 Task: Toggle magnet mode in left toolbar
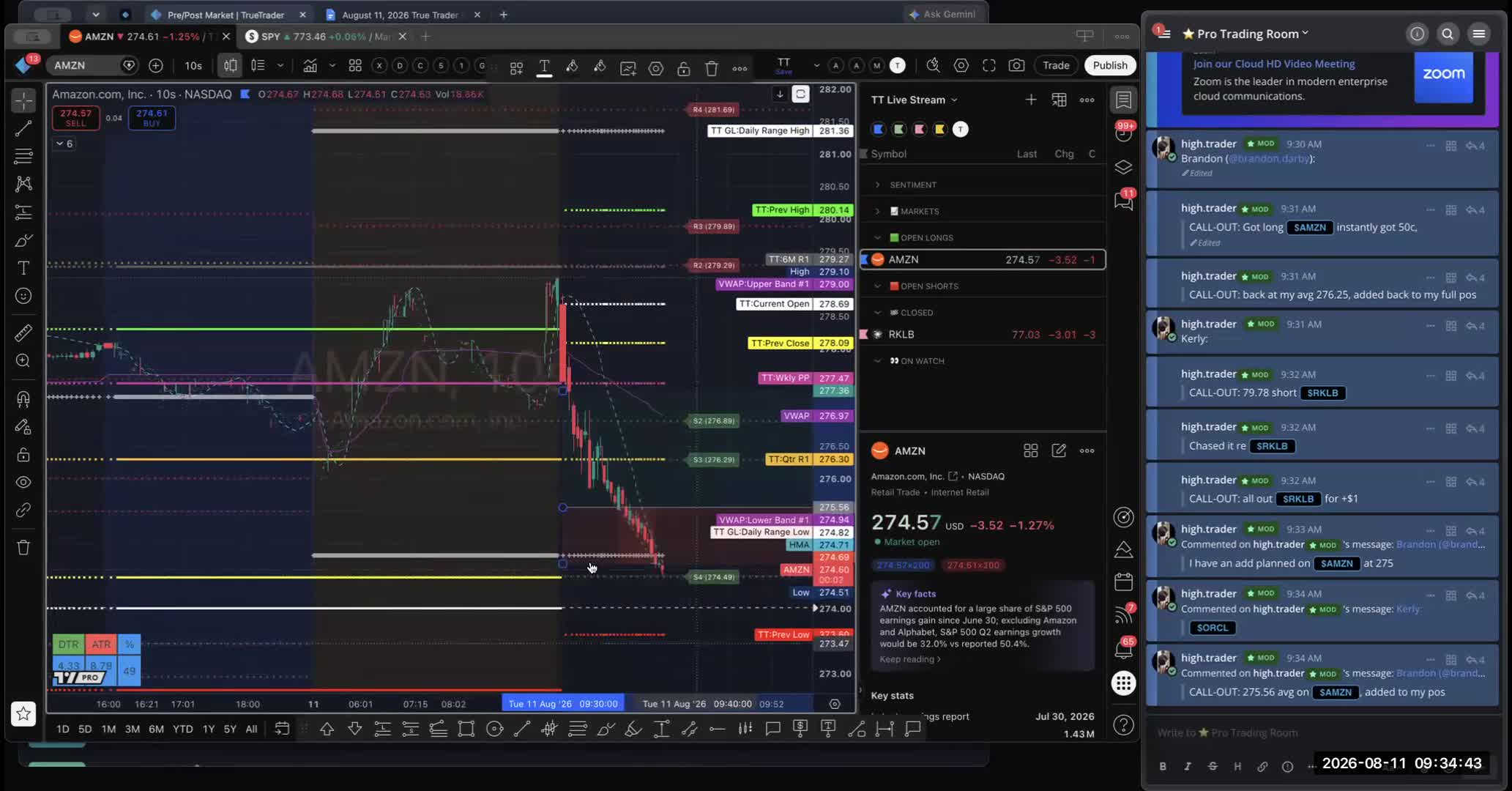point(23,398)
